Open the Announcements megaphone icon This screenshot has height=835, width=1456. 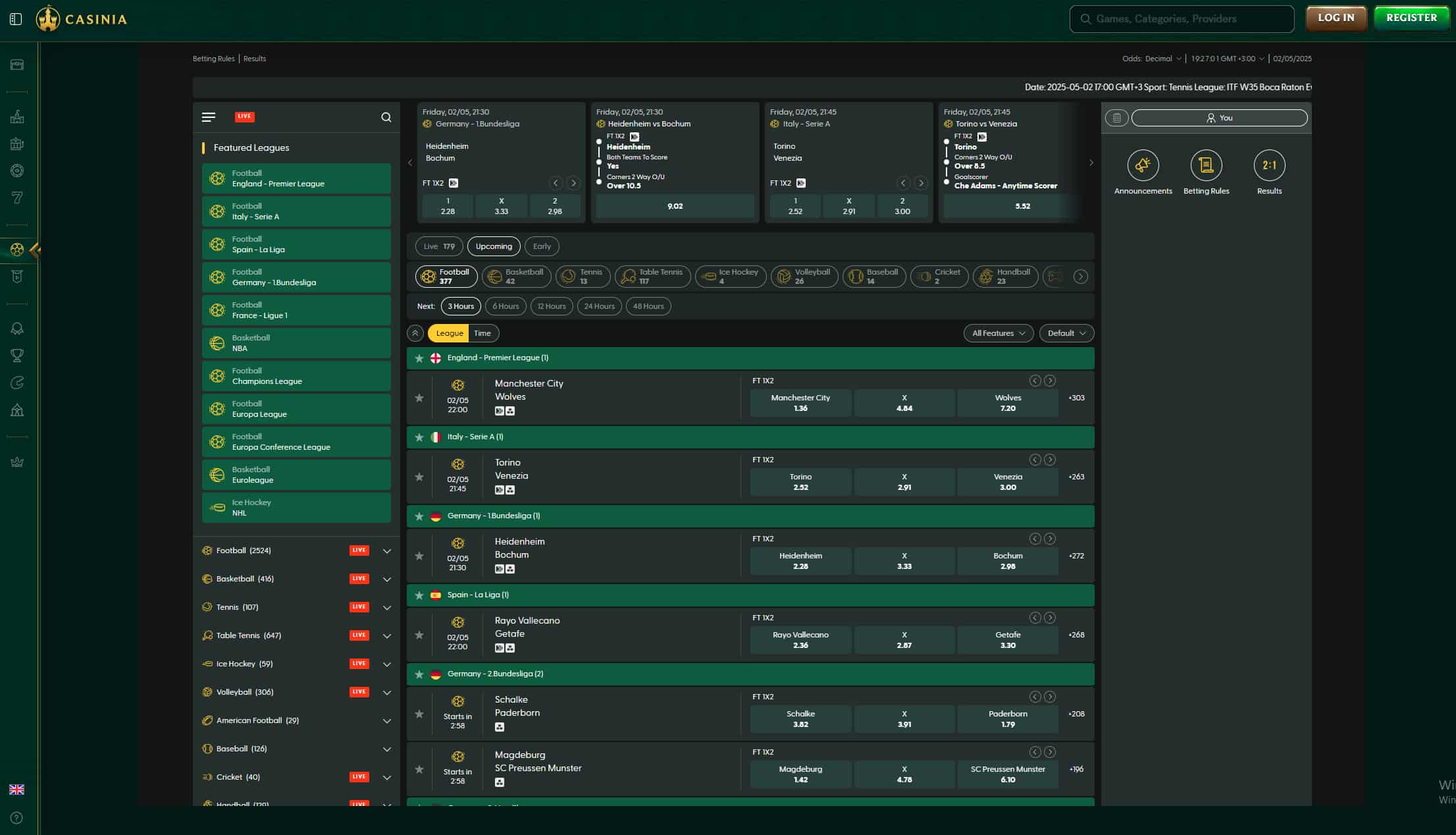[1143, 165]
